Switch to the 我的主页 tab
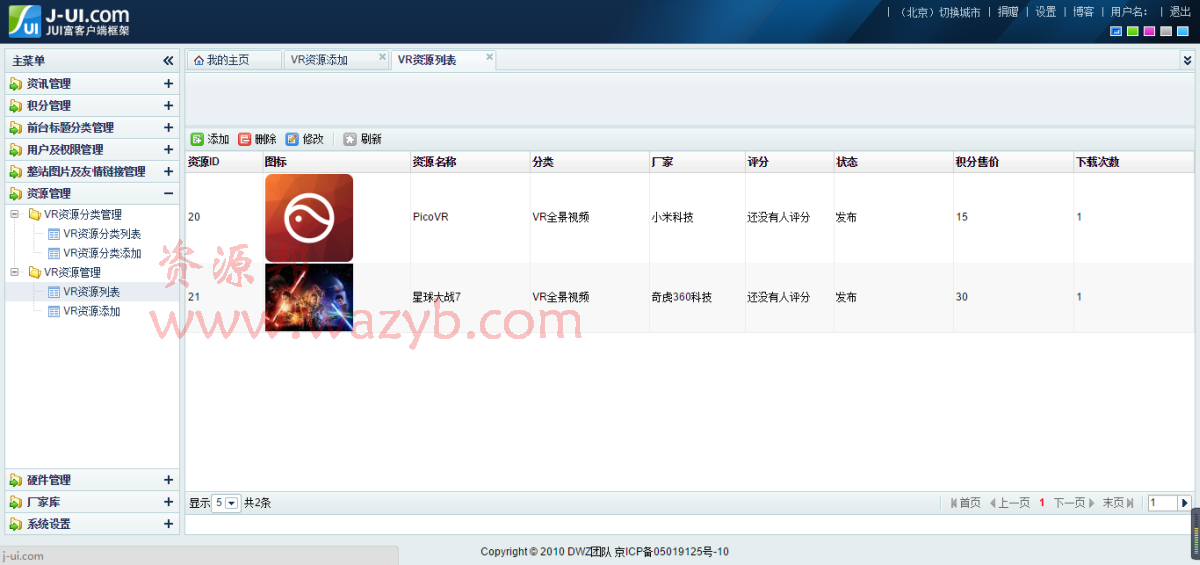 click(x=233, y=60)
